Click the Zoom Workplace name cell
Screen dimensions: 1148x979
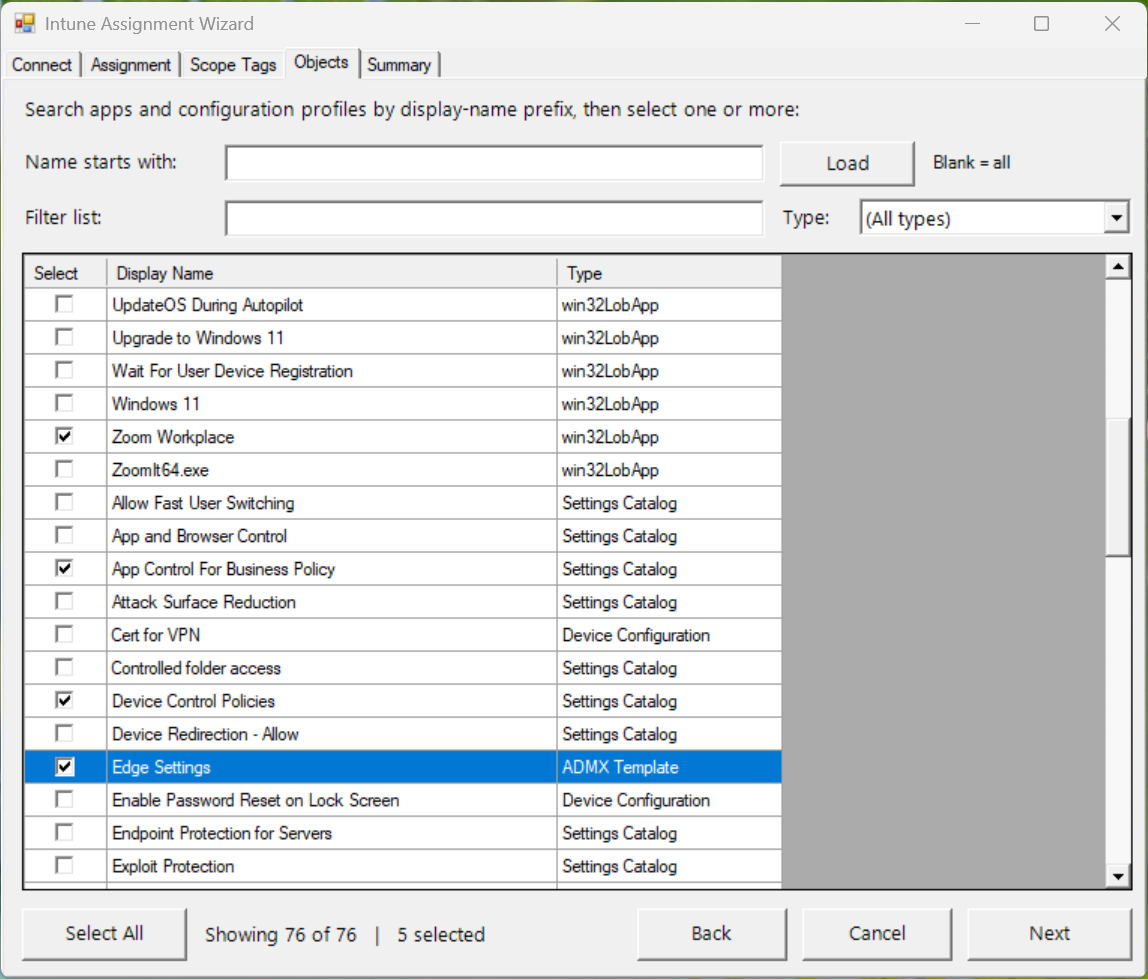point(332,436)
